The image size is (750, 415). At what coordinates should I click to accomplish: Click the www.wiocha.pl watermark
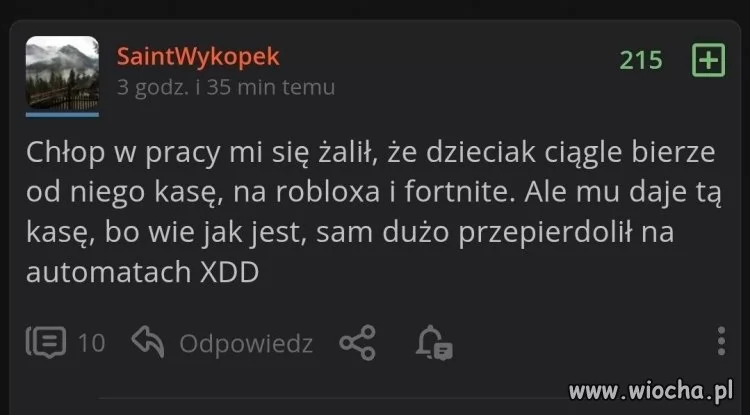click(651, 391)
